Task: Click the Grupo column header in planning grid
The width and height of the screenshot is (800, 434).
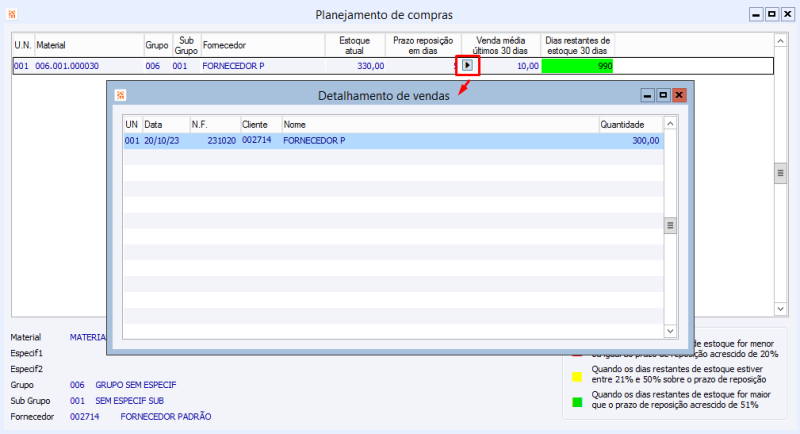Action: click(x=157, y=45)
